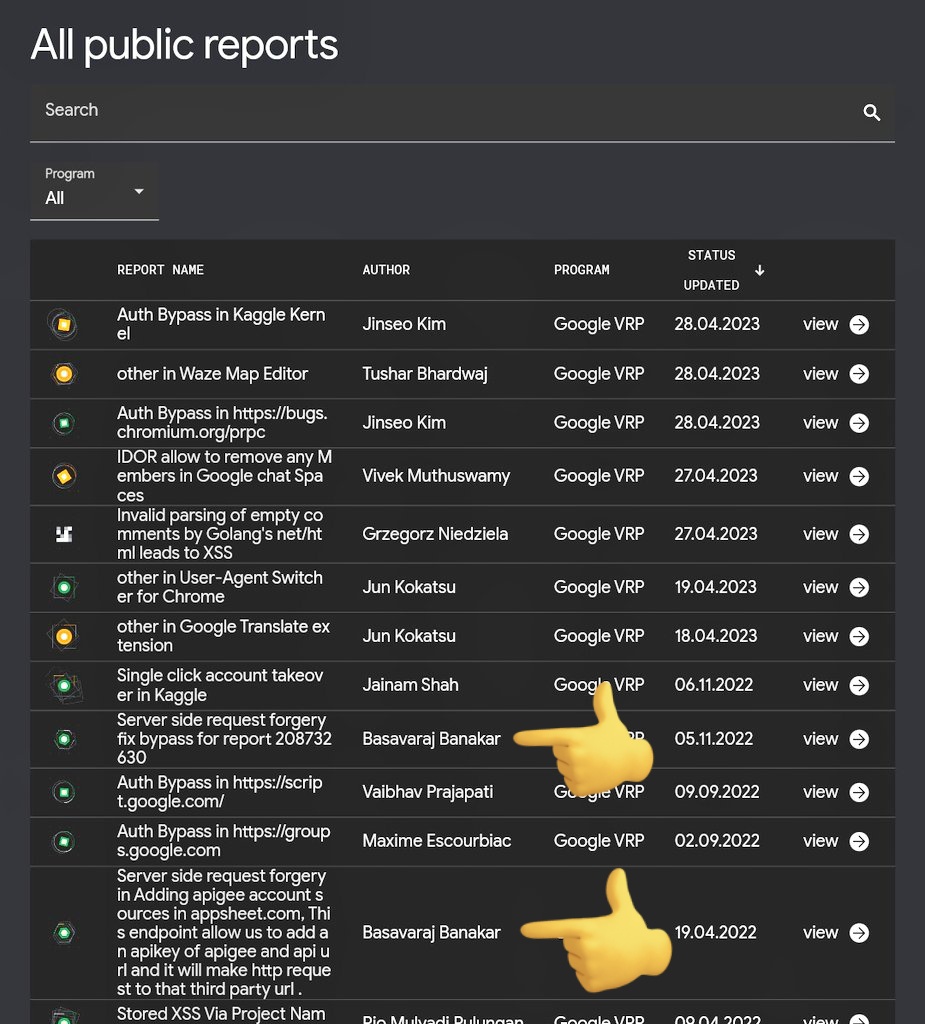View the Waze Map Editor report

click(x=820, y=374)
